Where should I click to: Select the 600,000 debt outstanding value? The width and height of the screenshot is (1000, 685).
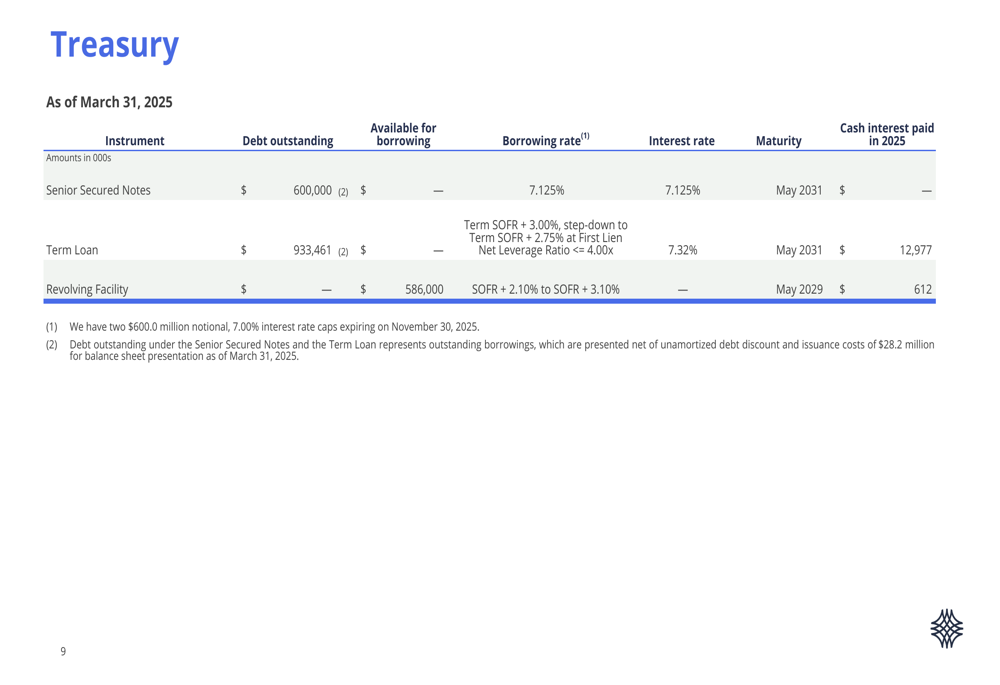click(x=312, y=190)
